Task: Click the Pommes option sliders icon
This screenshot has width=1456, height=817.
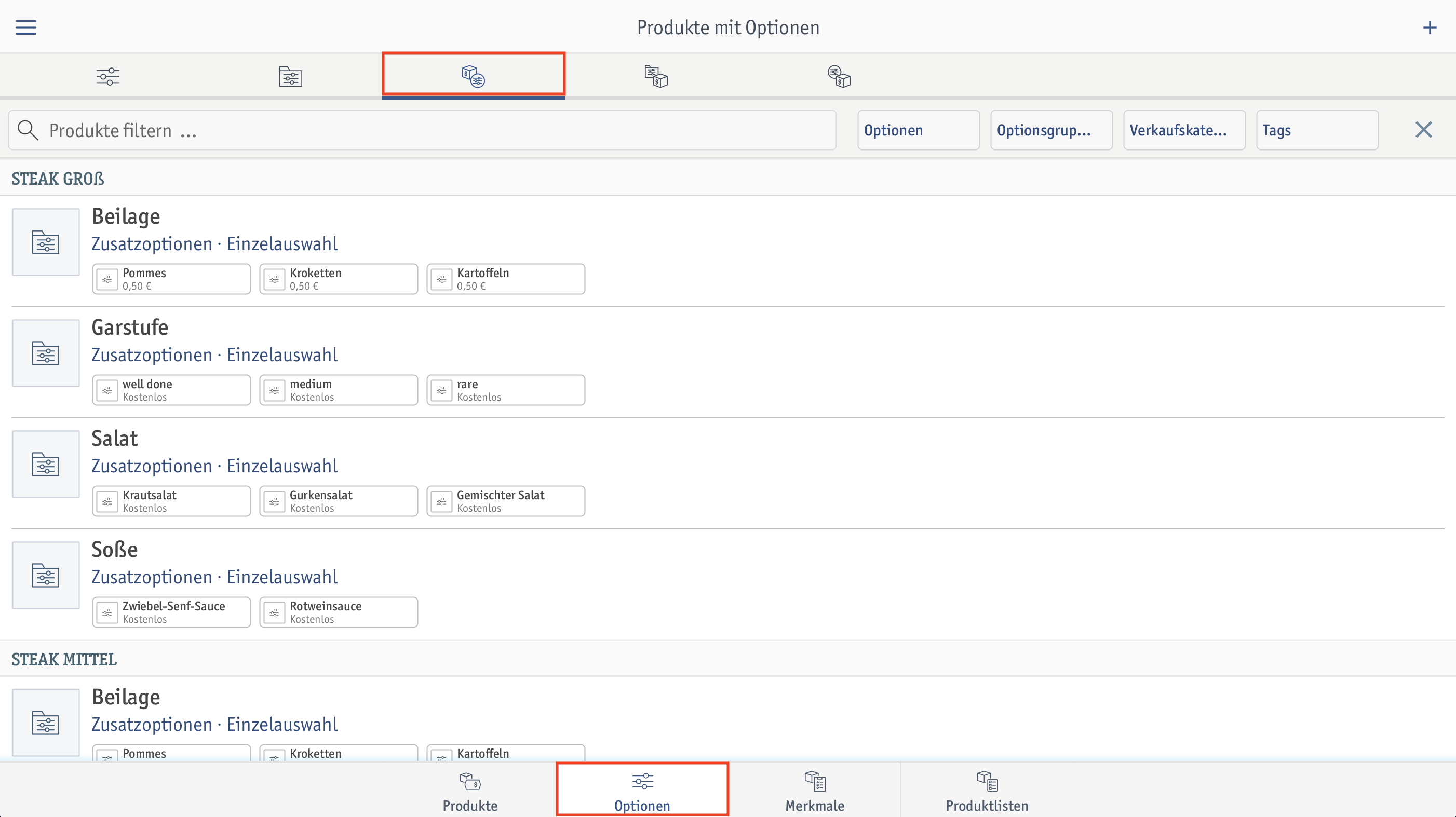Action: click(x=107, y=279)
